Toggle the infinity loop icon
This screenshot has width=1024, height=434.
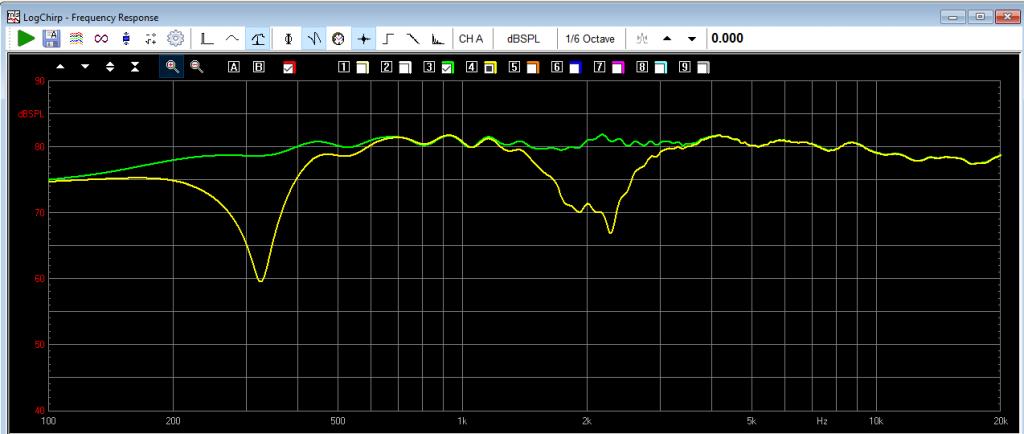click(101, 39)
